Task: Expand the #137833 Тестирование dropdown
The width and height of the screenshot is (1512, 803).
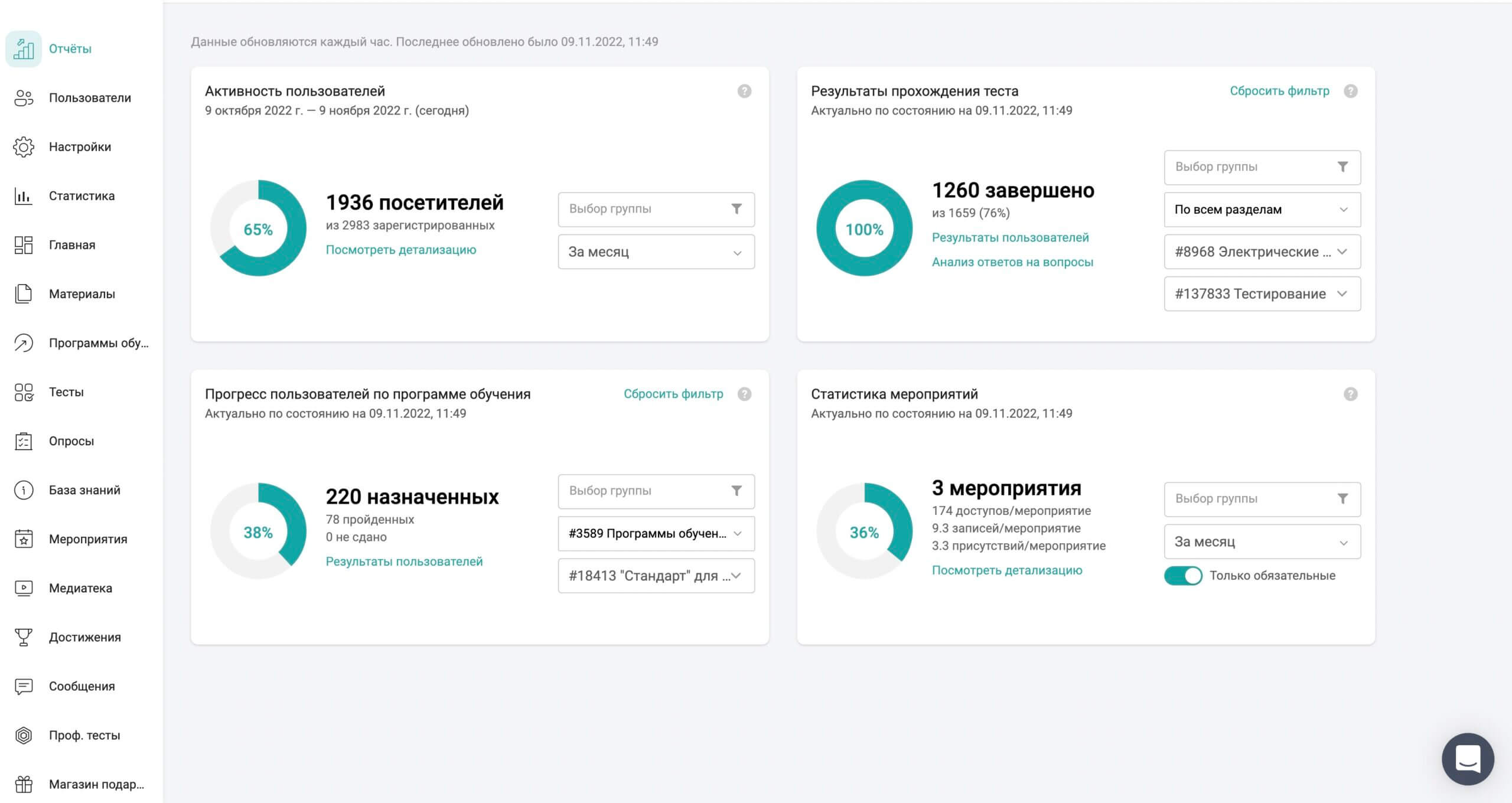Action: (1262, 294)
